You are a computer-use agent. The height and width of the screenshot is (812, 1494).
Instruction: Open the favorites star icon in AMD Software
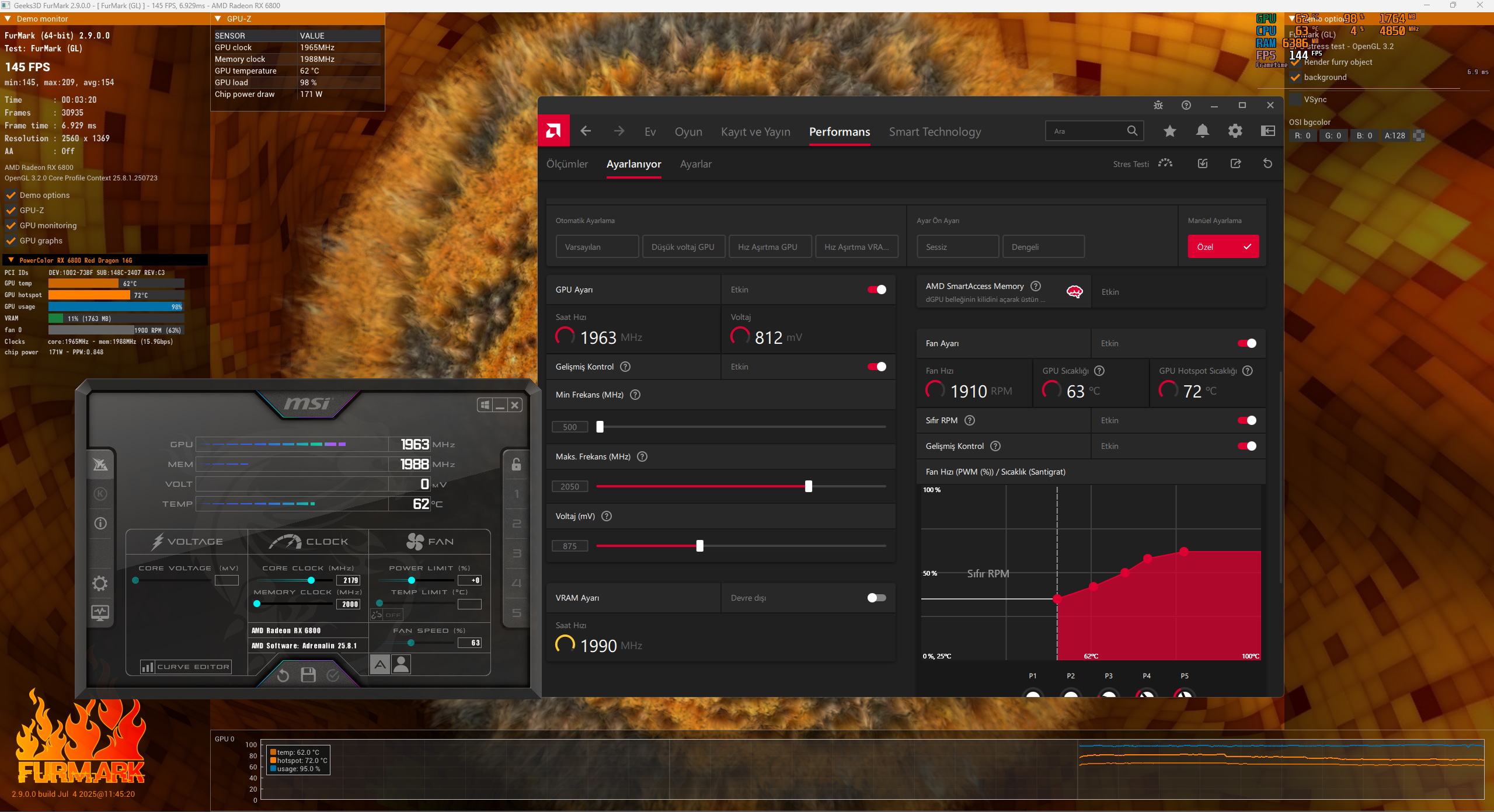(x=1169, y=131)
